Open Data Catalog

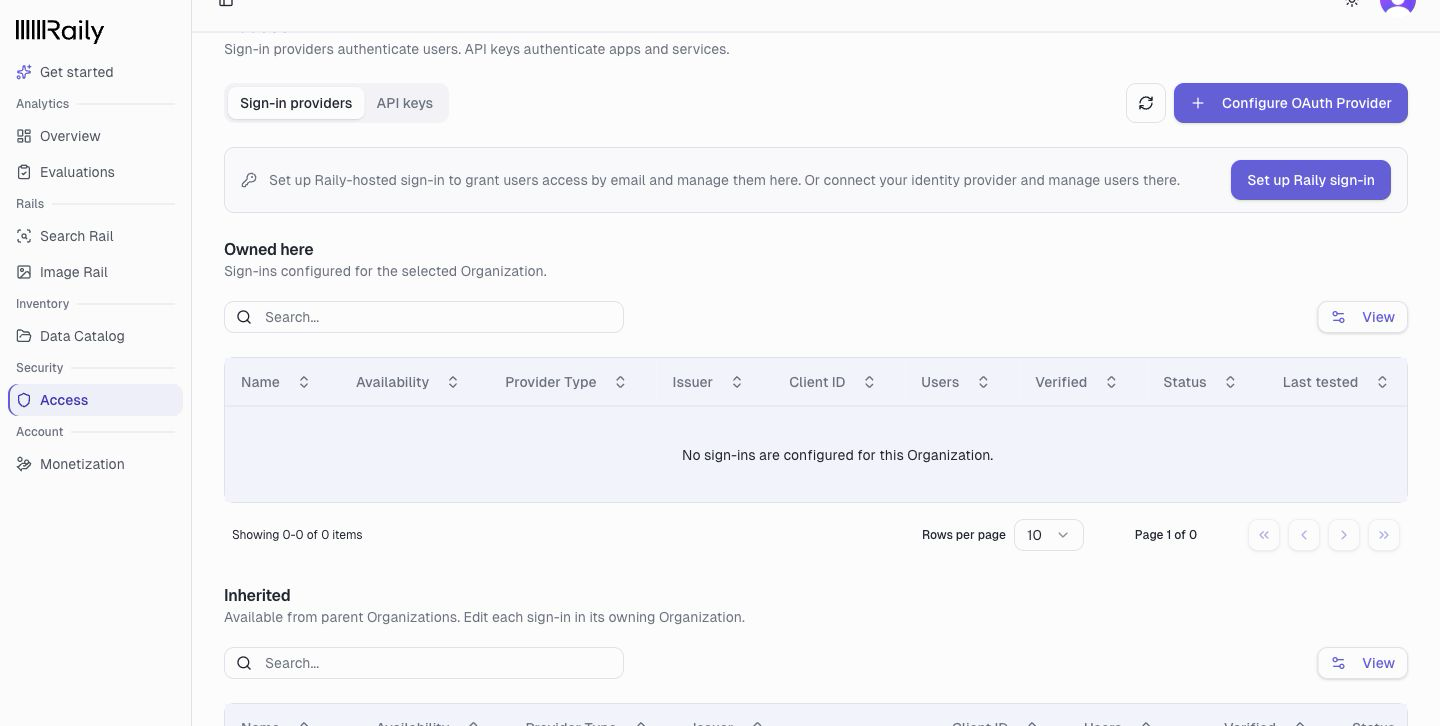[95, 336]
